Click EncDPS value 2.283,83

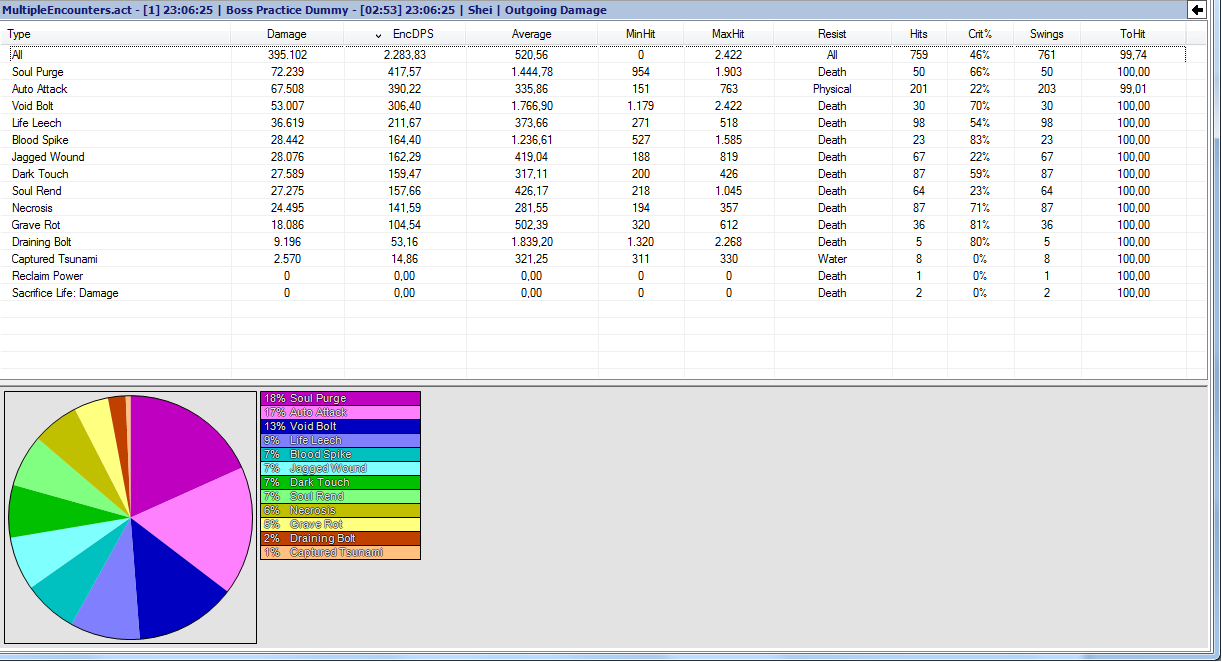pyautogui.click(x=404, y=55)
